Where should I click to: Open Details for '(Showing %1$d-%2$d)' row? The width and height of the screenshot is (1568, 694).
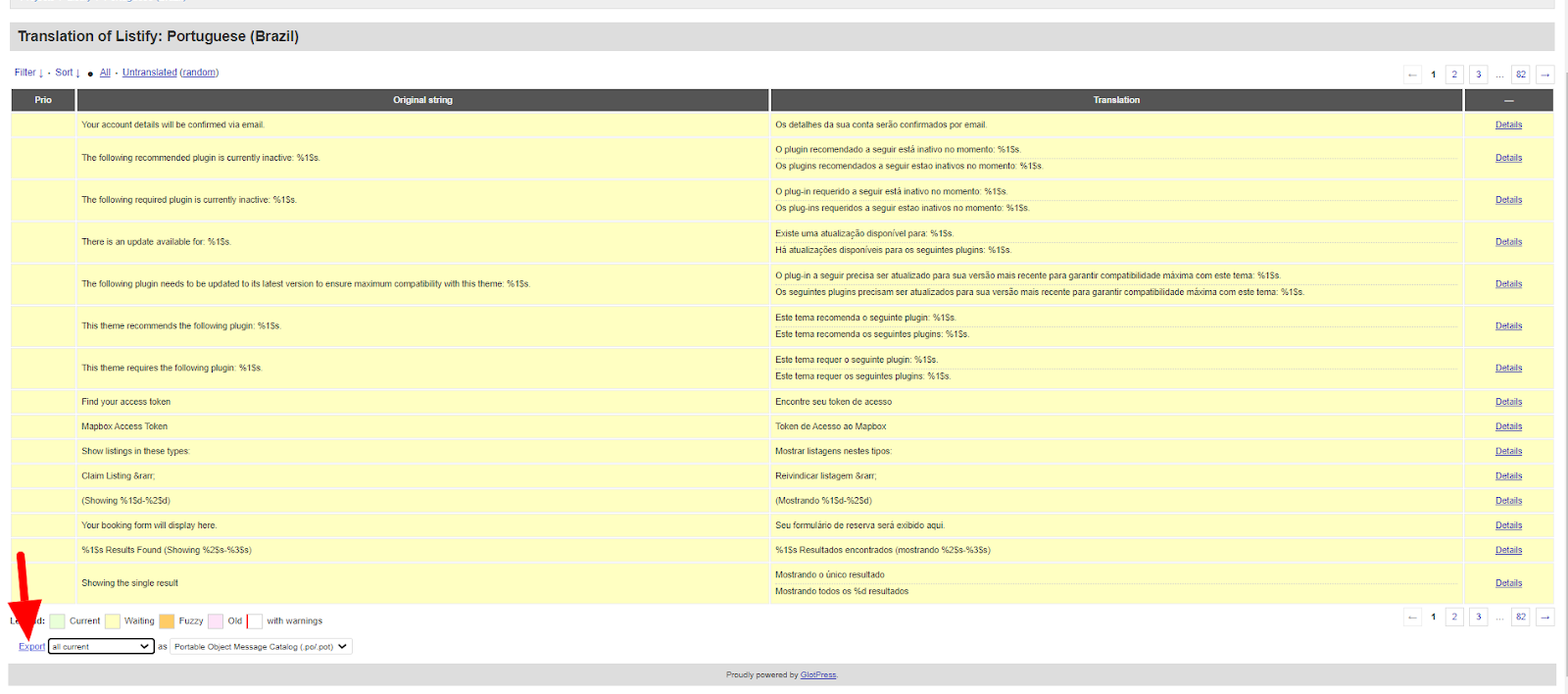pos(1508,501)
